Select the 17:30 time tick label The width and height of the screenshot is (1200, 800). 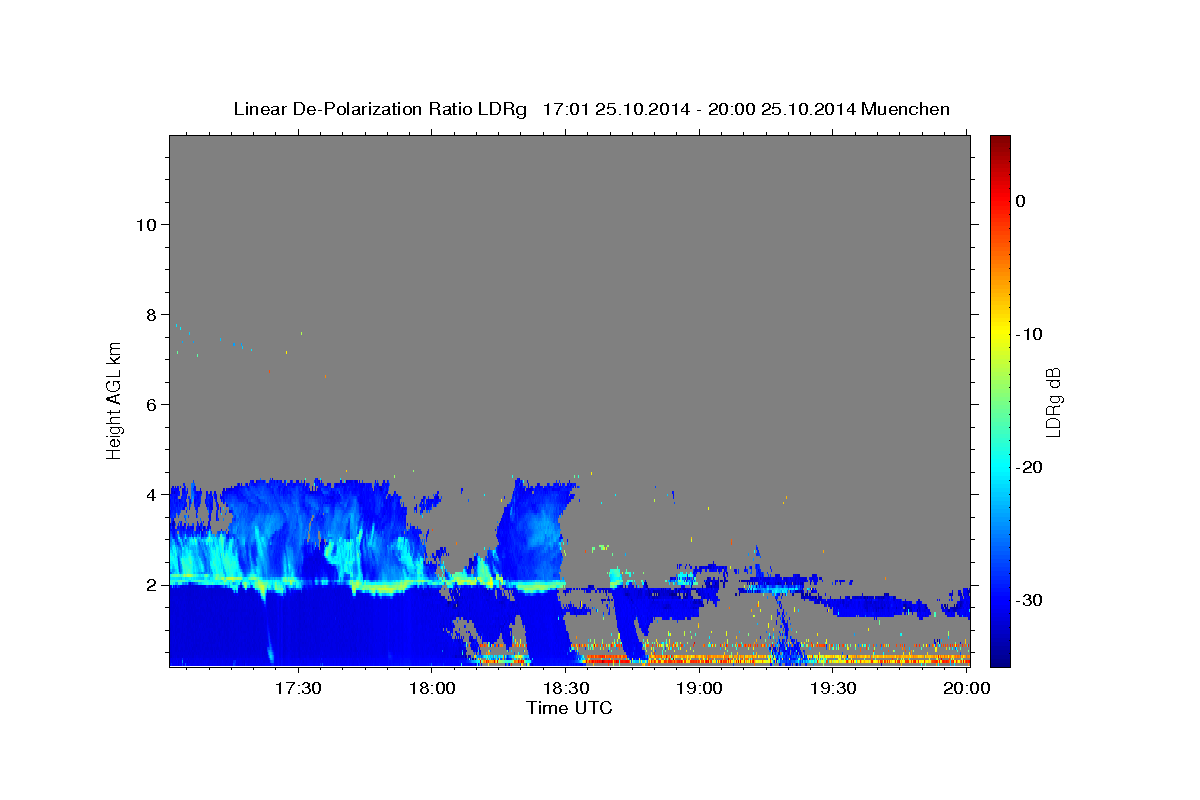298,689
